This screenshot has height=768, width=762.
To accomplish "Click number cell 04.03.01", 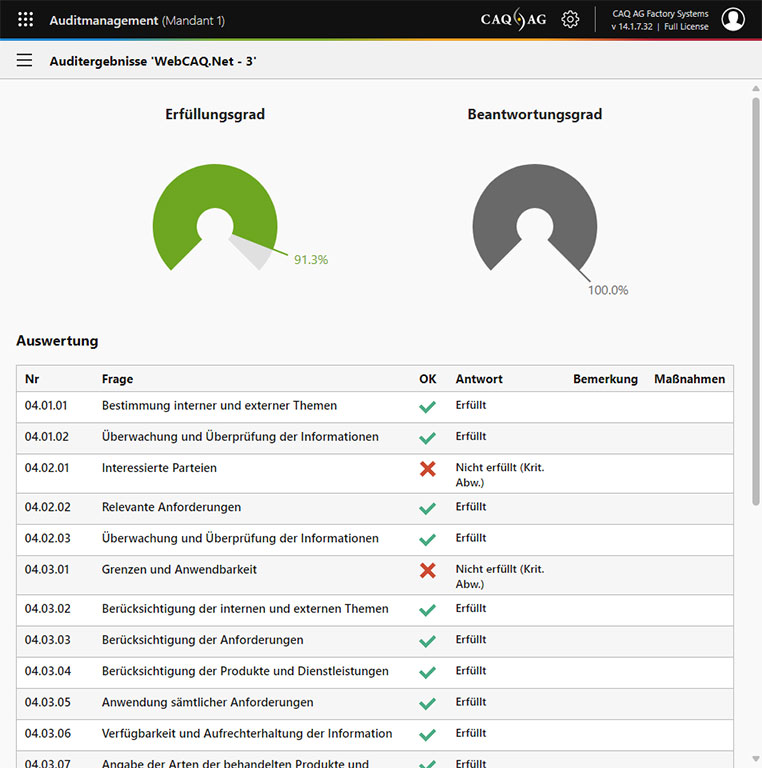I will (47, 569).
